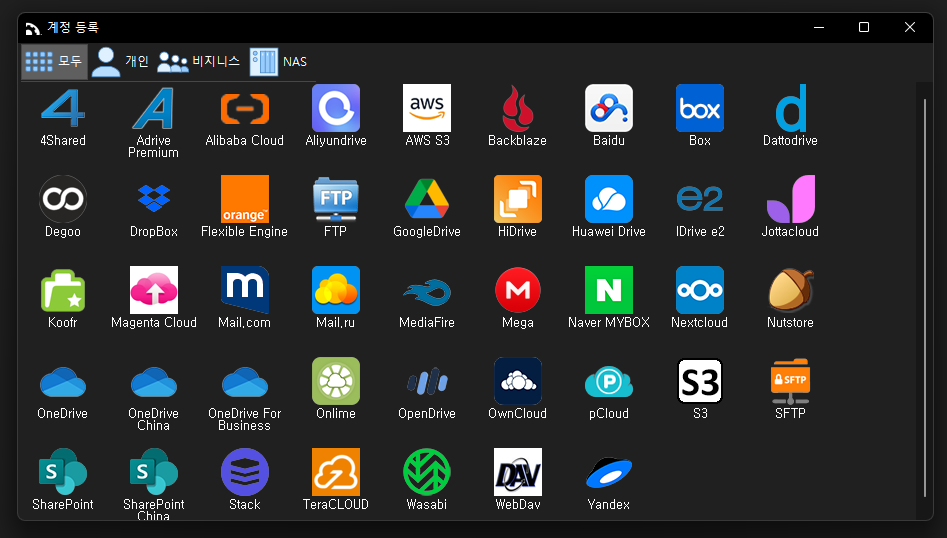Click the FTP folder icon

tap(336, 199)
